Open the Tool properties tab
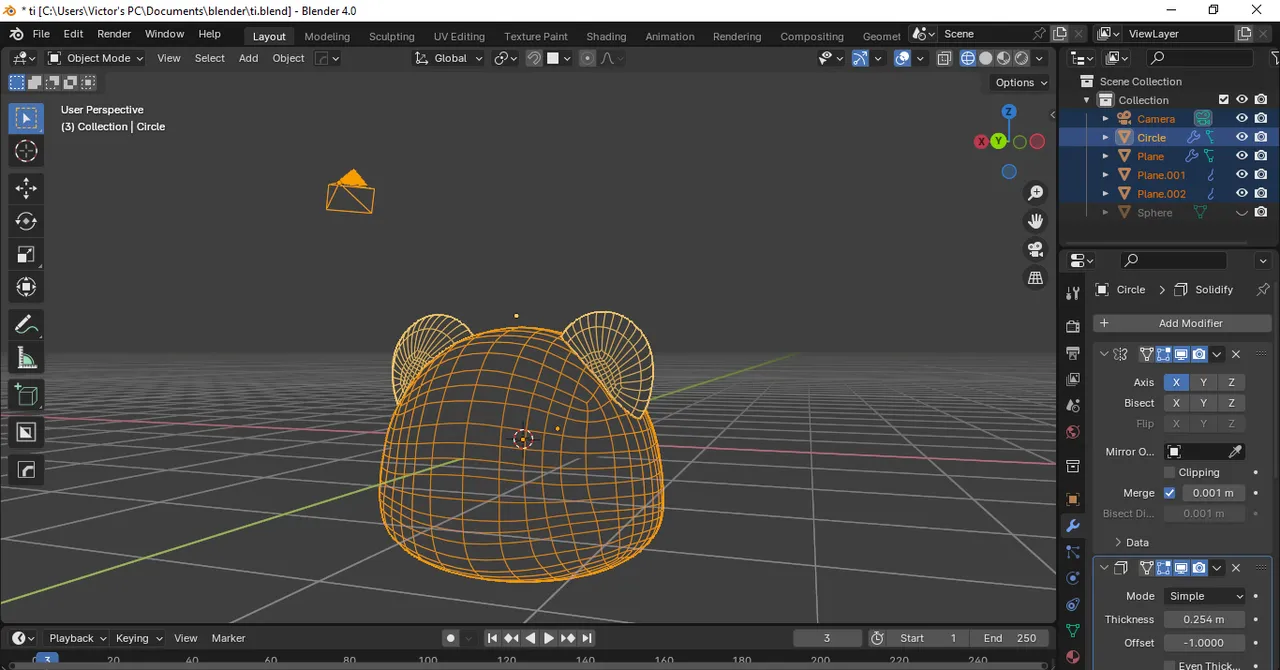Viewport: 1280px width, 670px height. pyautogui.click(x=1073, y=293)
